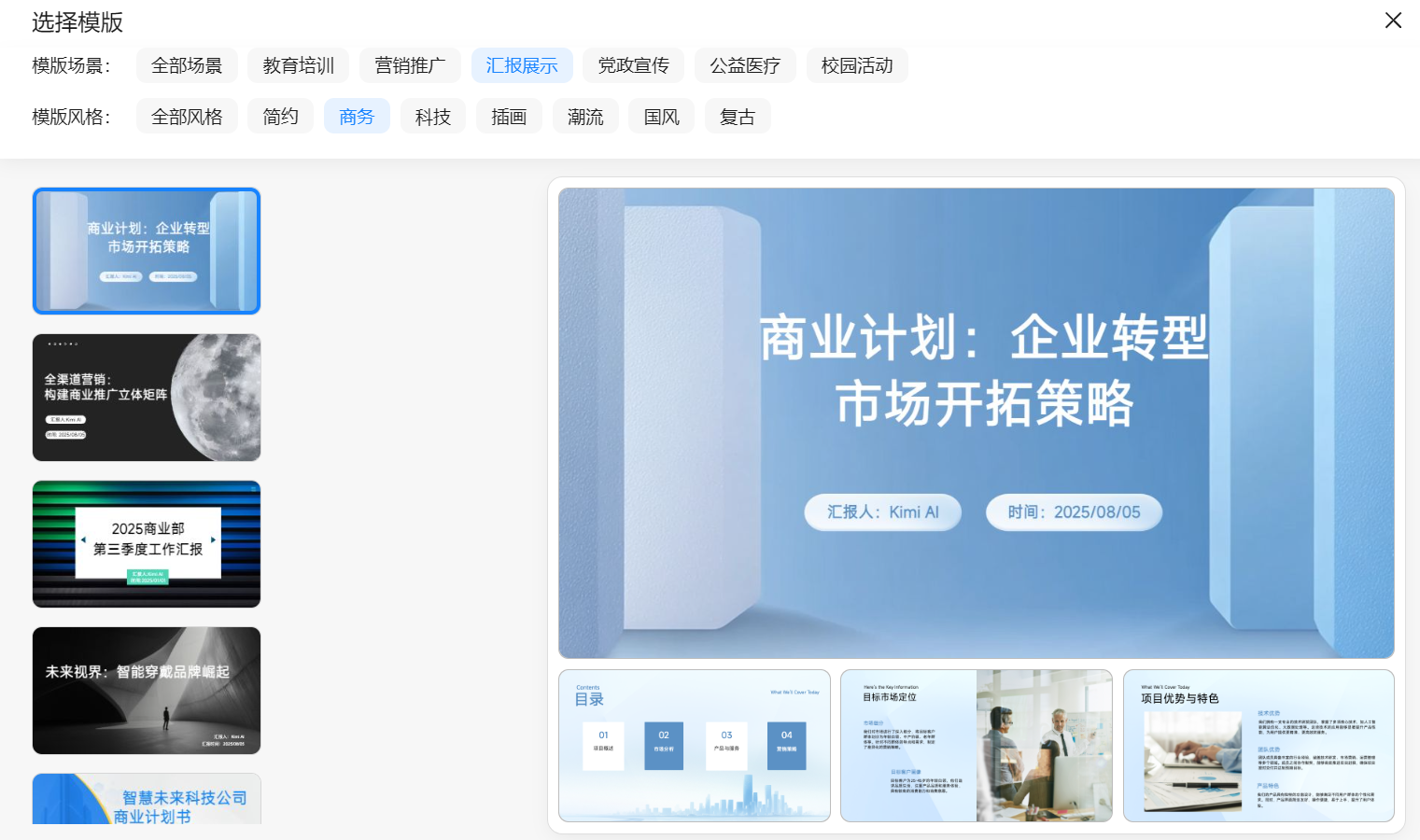Select the 复古 style filter
Screen dimensions: 1420x840
(x=738, y=117)
